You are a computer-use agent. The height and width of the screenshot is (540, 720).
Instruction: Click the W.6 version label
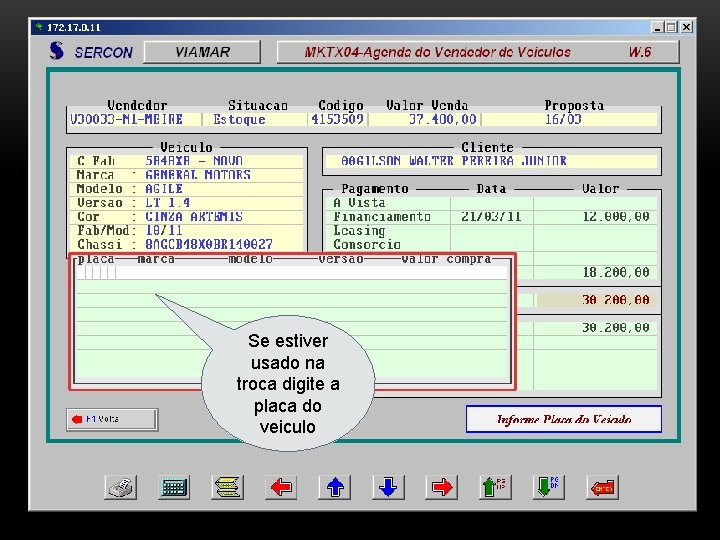[640, 52]
